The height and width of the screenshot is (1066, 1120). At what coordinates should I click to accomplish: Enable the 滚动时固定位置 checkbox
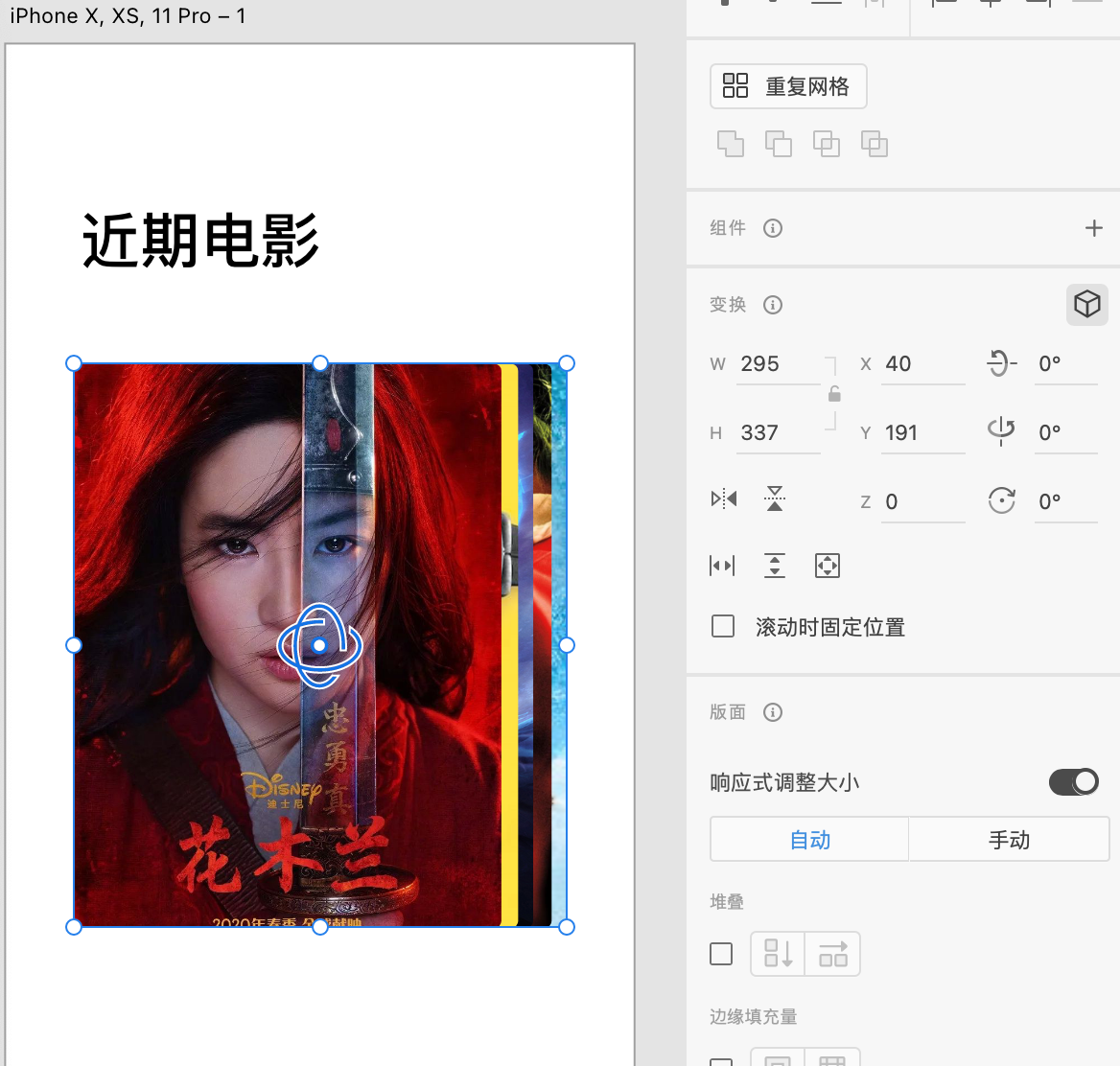pos(723,626)
